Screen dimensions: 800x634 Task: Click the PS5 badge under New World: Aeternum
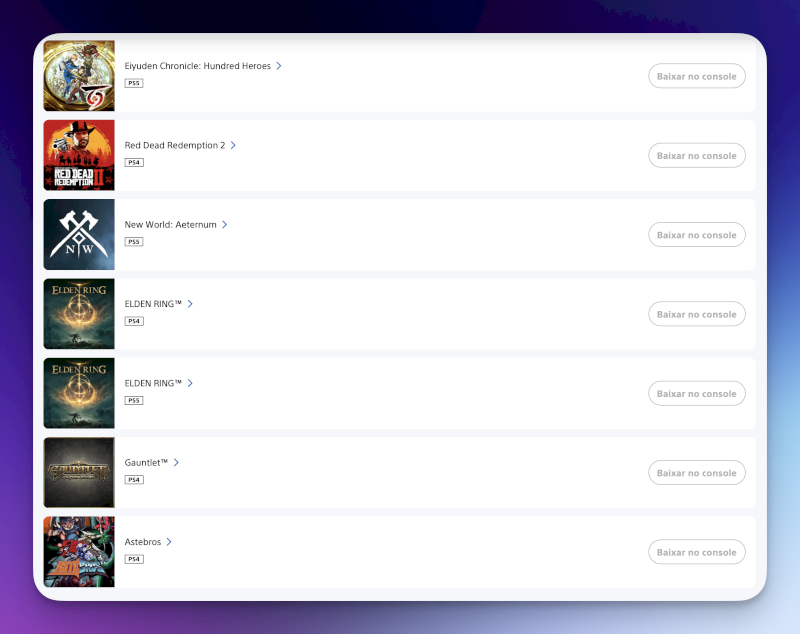click(x=134, y=242)
